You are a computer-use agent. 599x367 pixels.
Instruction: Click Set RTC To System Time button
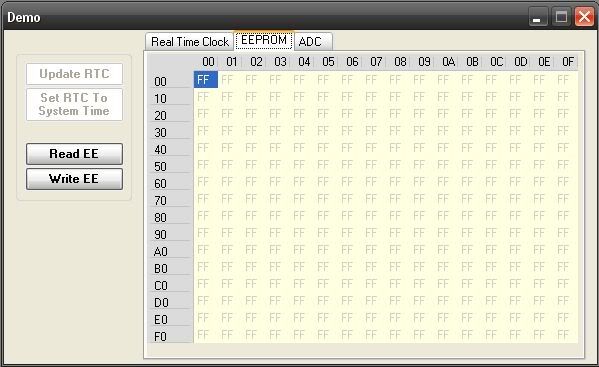(x=74, y=105)
